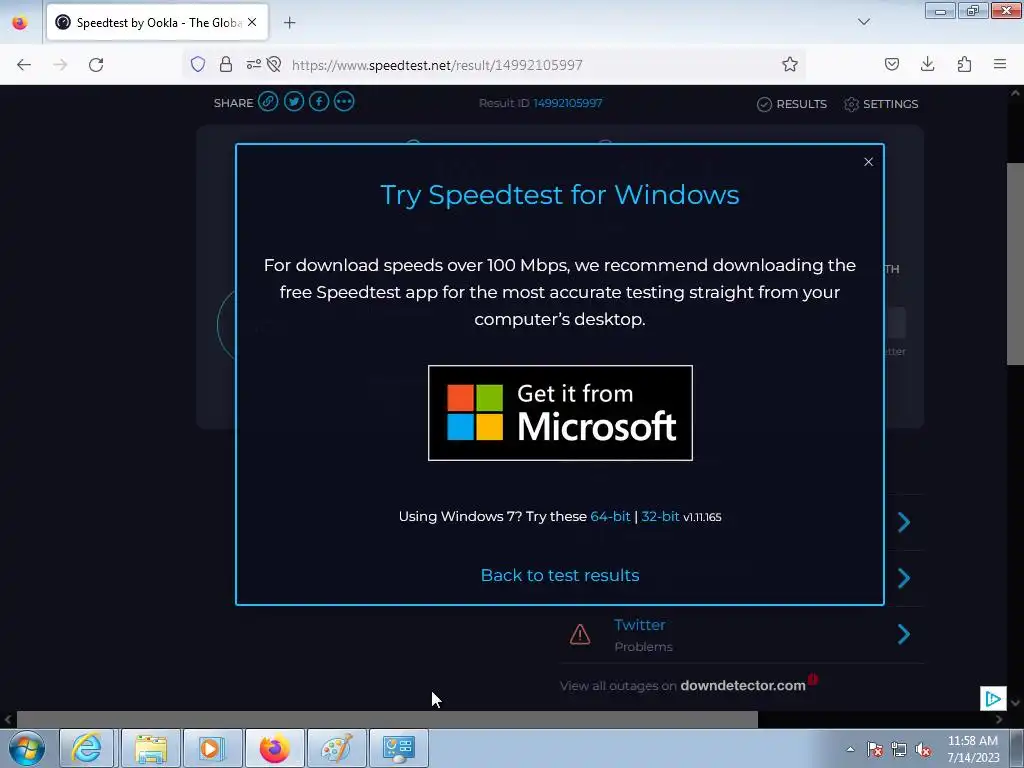This screenshot has height=768, width=1024.
Task: Open the site permissions icon in address bar
Action: point(253,64)
